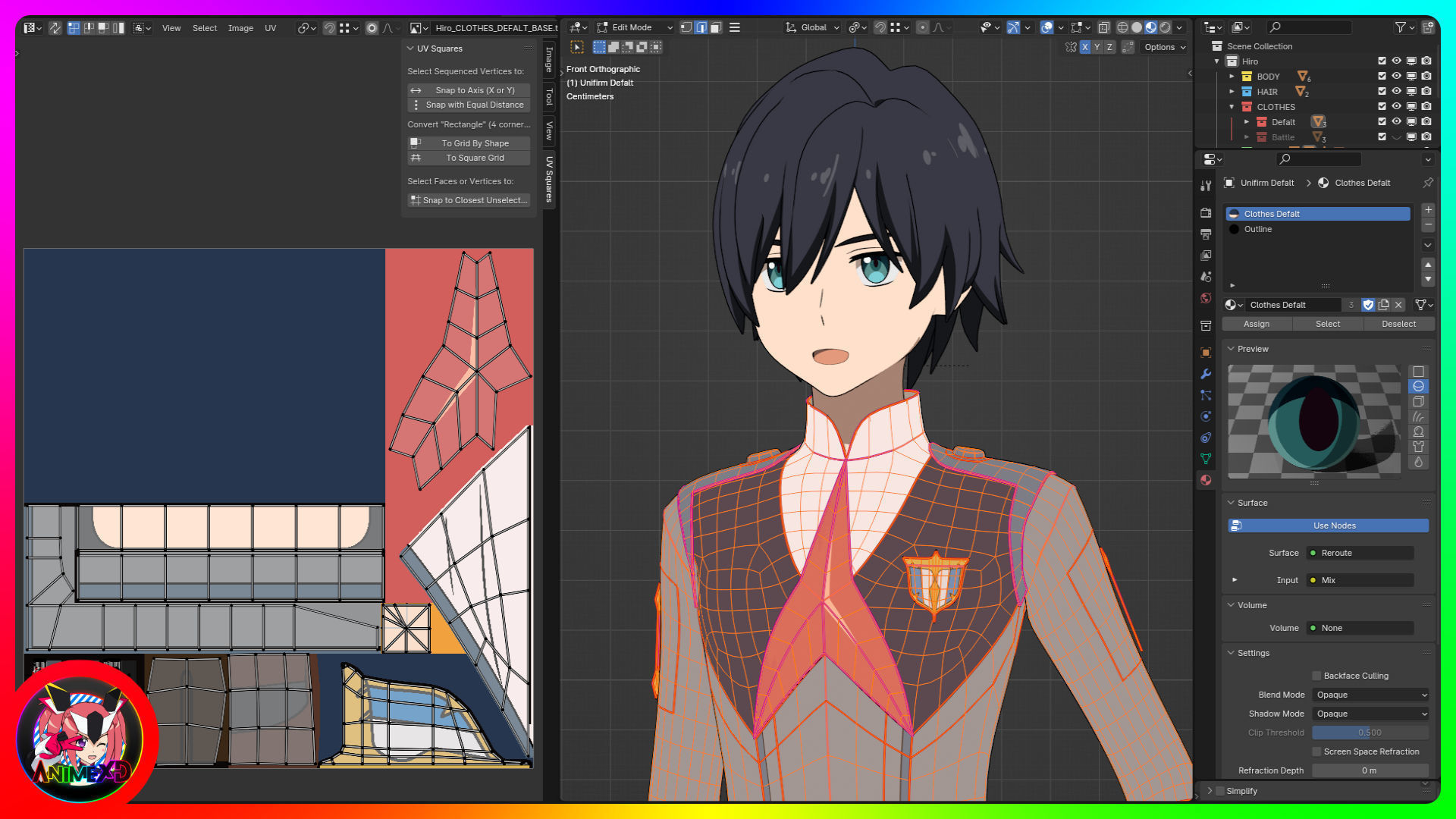Switch to the UV Squares sidebar tab

pos(549,179)
